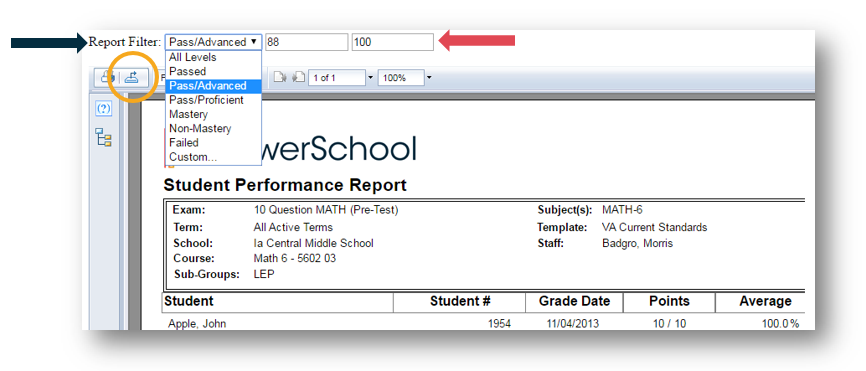Select Failed filter option
Screen dimensions: 866x371
[x=213, y=142]
